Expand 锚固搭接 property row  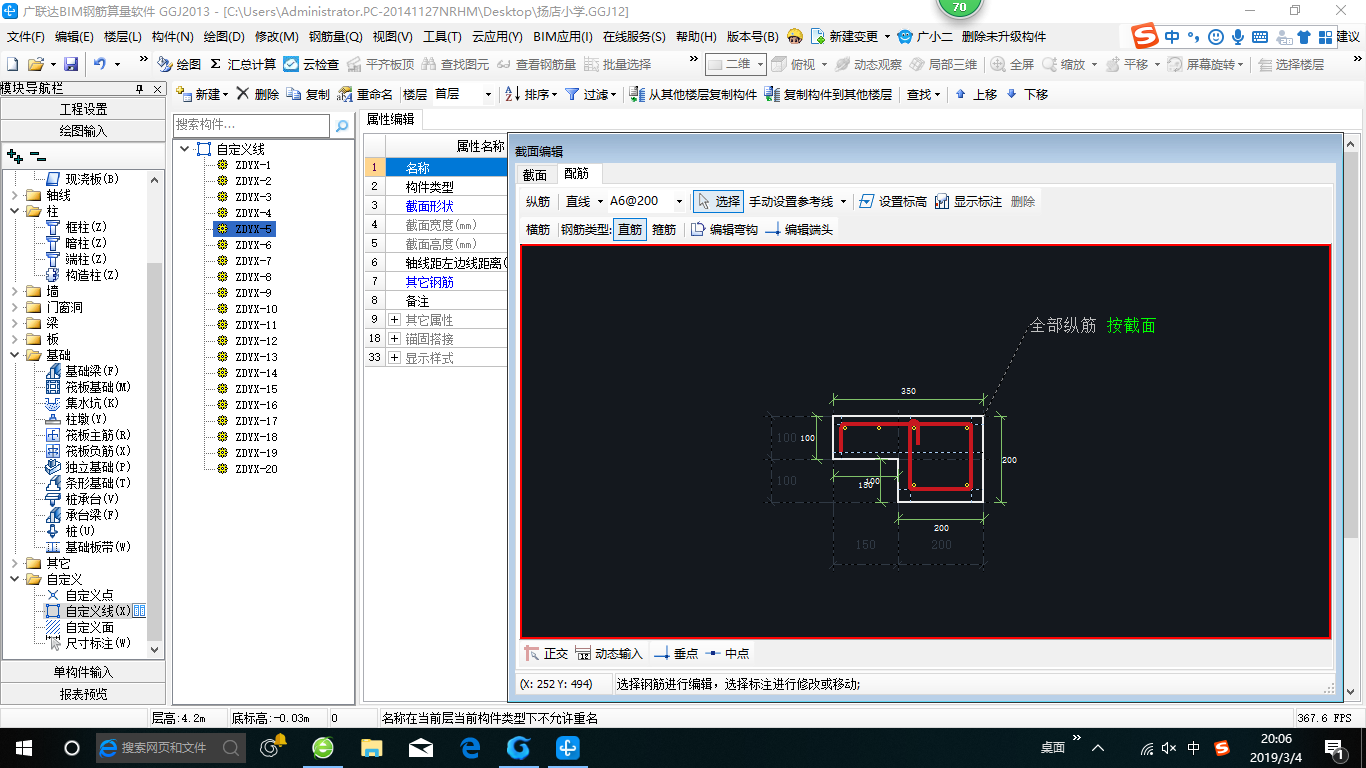pyautogui.click(x=394, y=339)
